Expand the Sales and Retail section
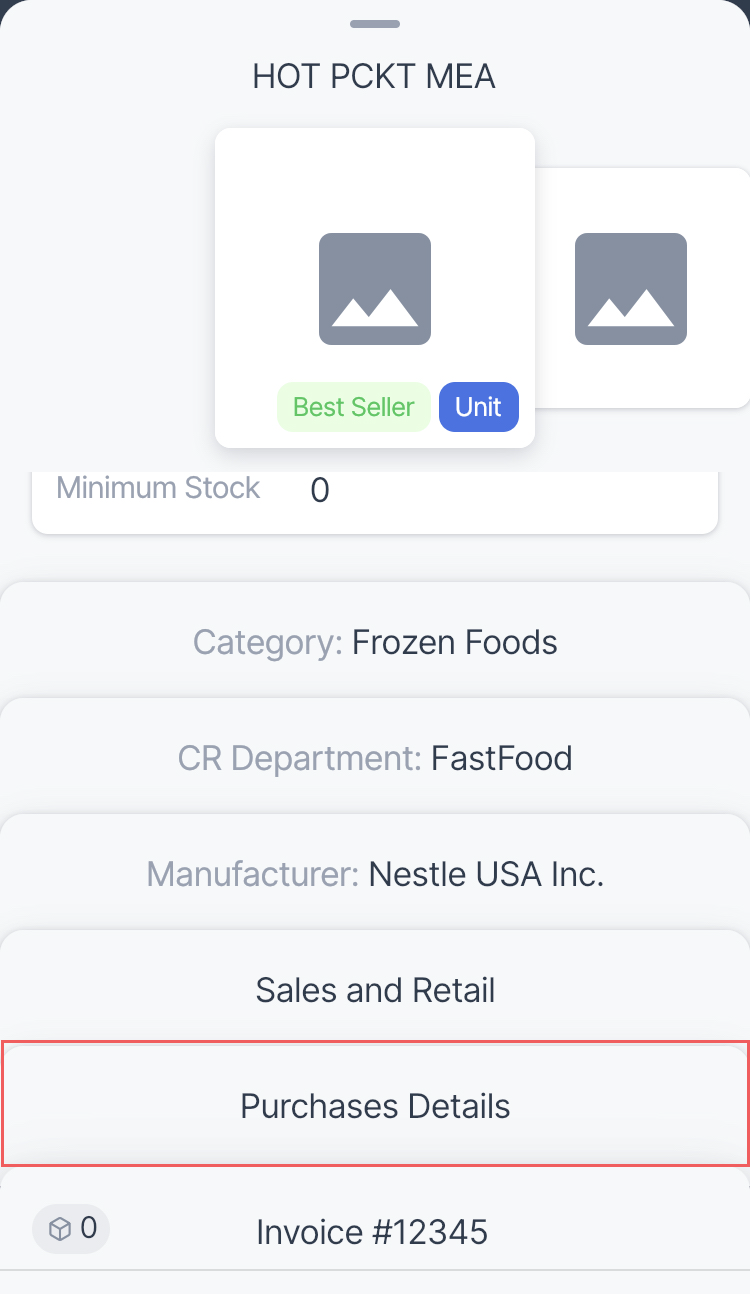The height and width of the screenshot is (1294, 750). coord(375,990)
